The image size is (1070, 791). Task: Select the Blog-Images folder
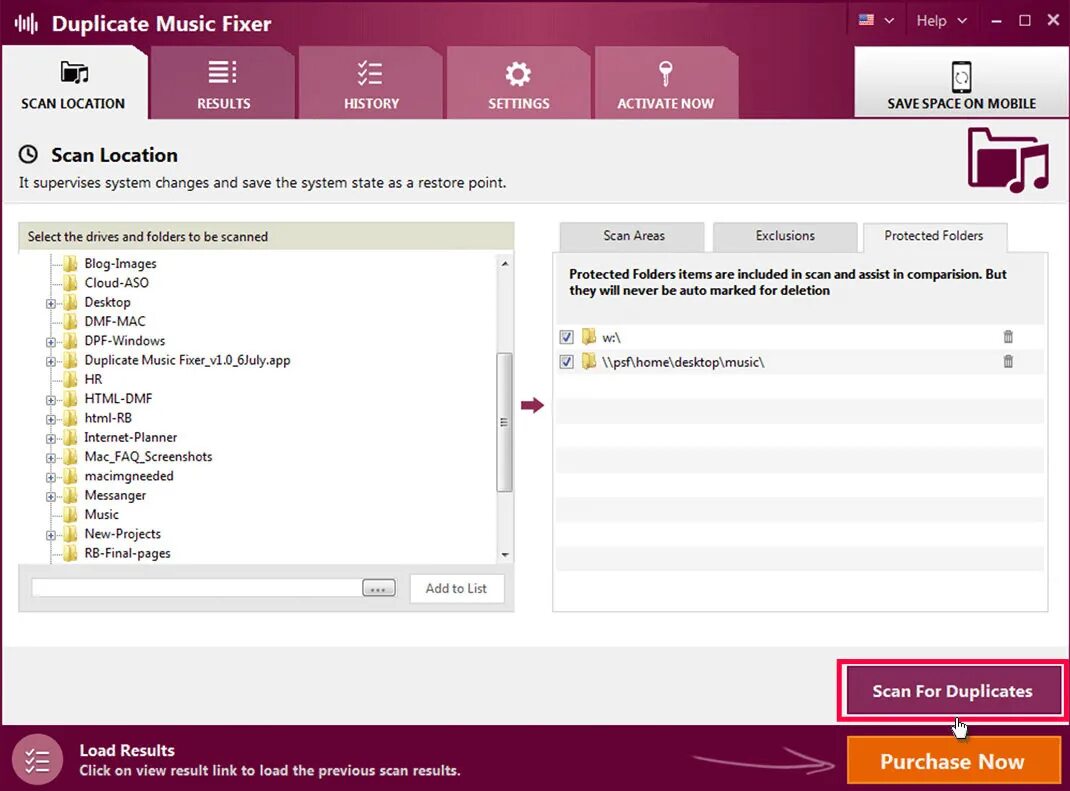coord(120,263)
